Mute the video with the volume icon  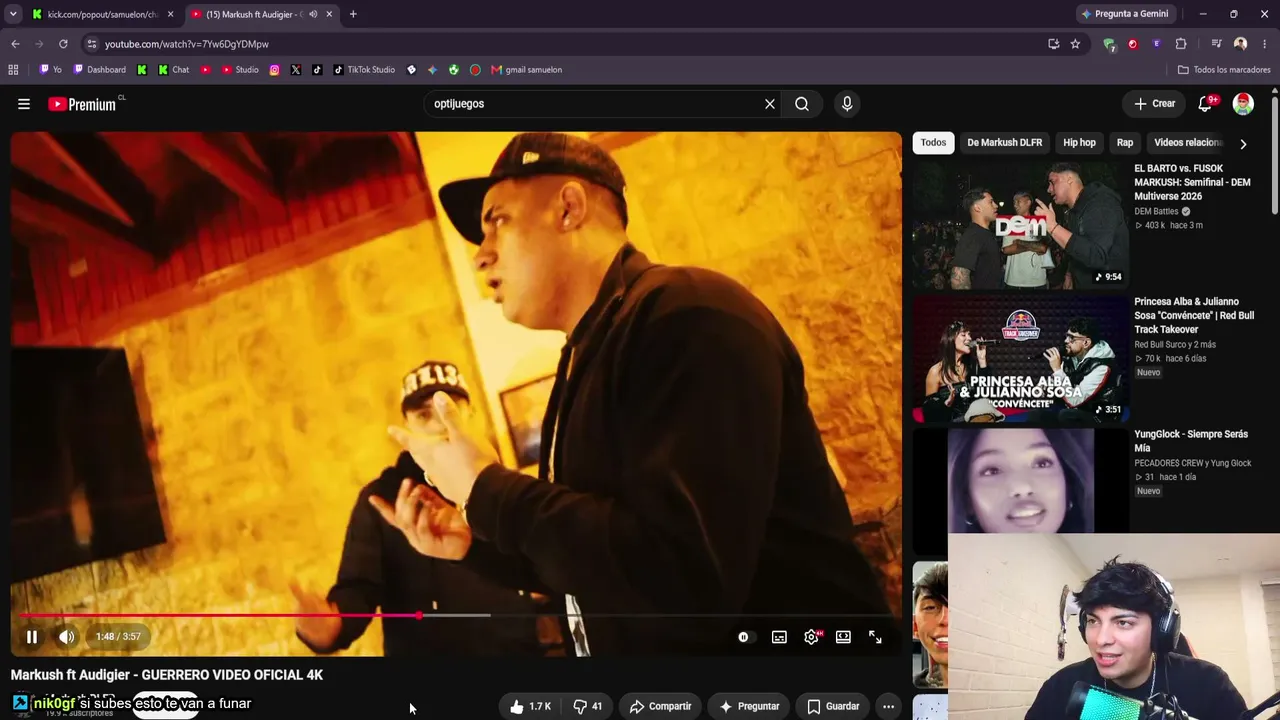(x=67, y=637)
